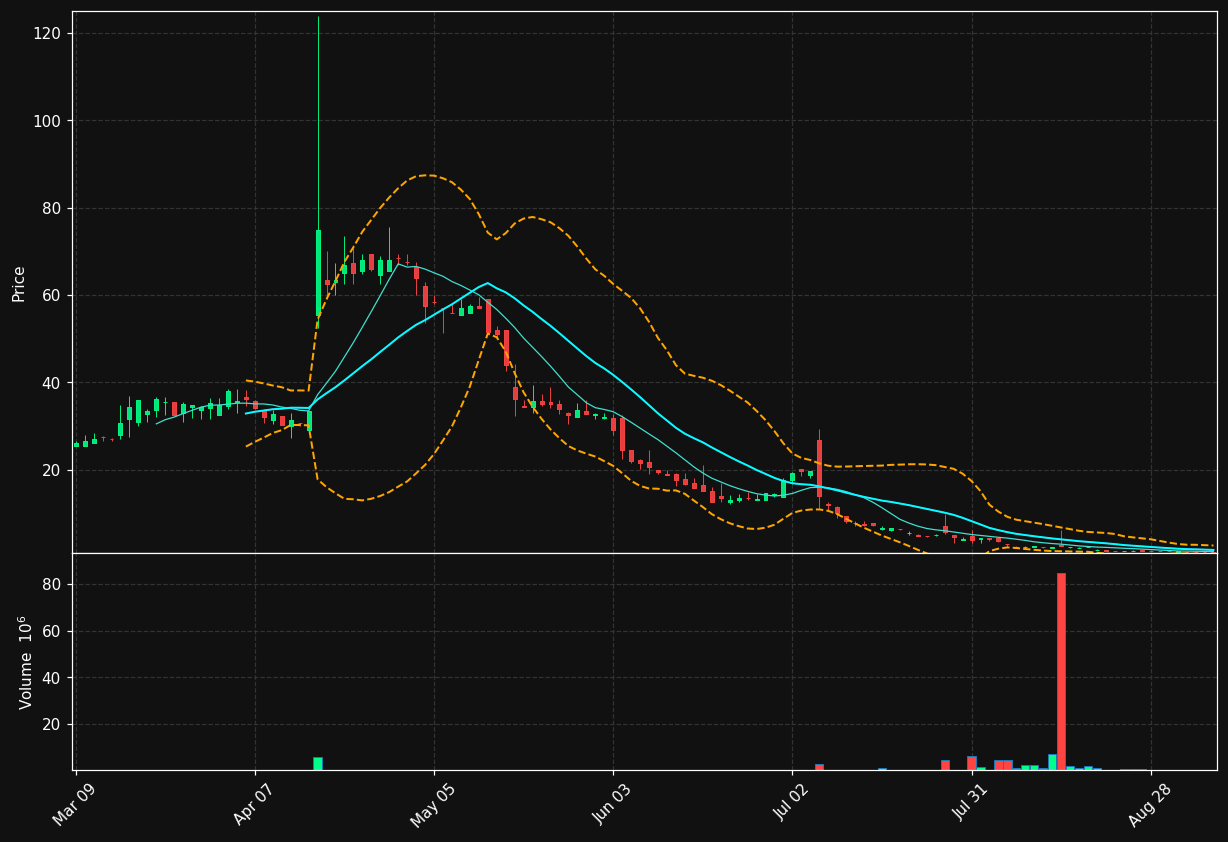Select the "80" tick on the Price axis

coord(52,208)
